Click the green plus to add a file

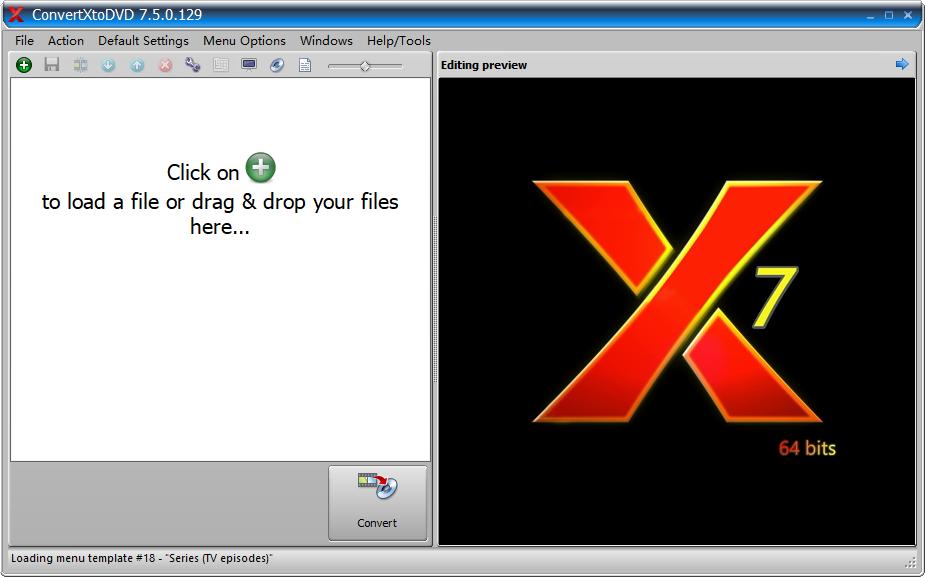pyautogui.click(x=23, y=65)
